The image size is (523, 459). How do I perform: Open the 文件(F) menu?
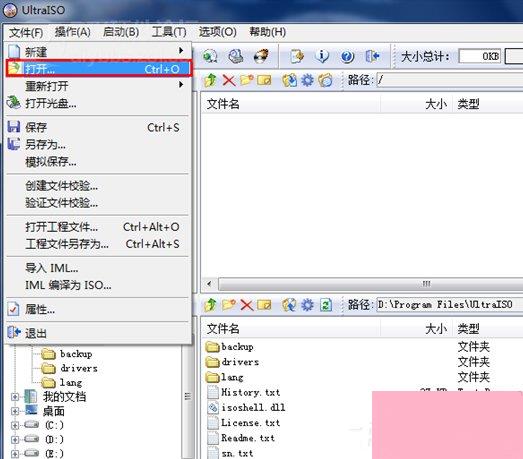[26, 32]
